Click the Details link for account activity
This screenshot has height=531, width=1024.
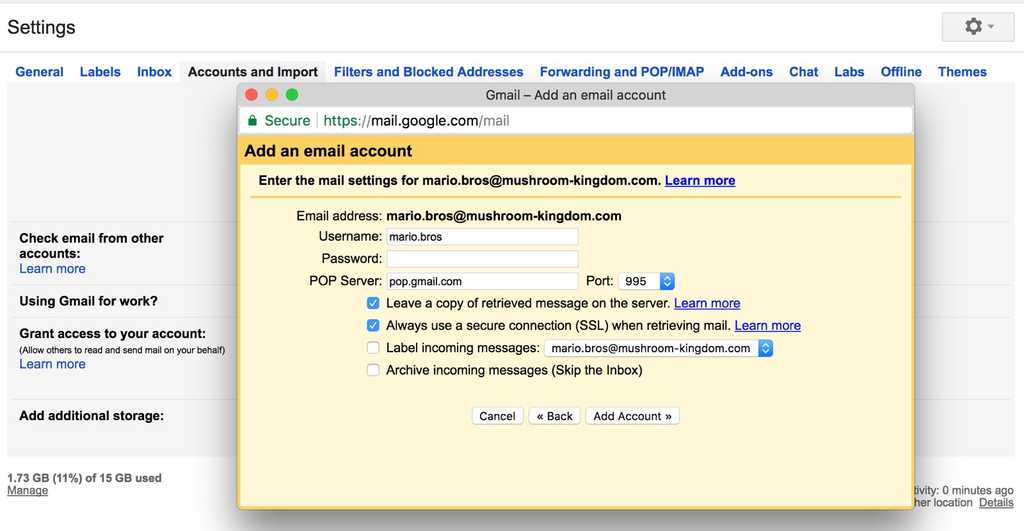[996, 502]
